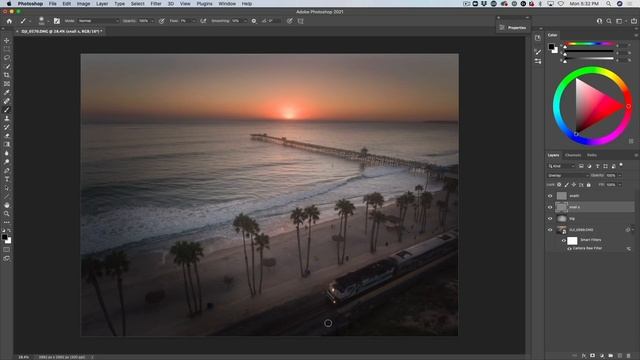Image resolution: width=640 pixels, height=360 pixels.
Task: Select the Move tool
Action: [7, 40]
